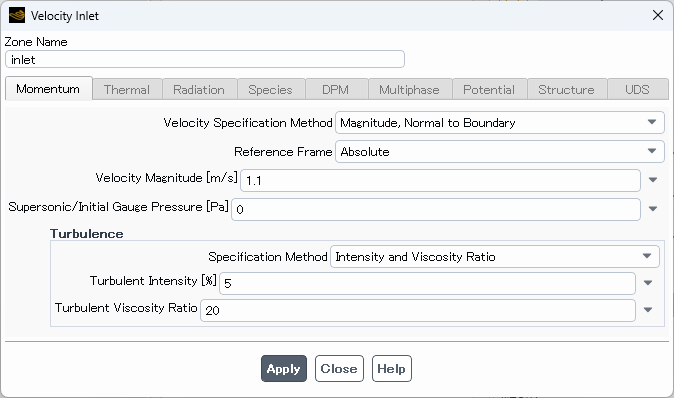Click the Zone Name input field

coord(205,59)
